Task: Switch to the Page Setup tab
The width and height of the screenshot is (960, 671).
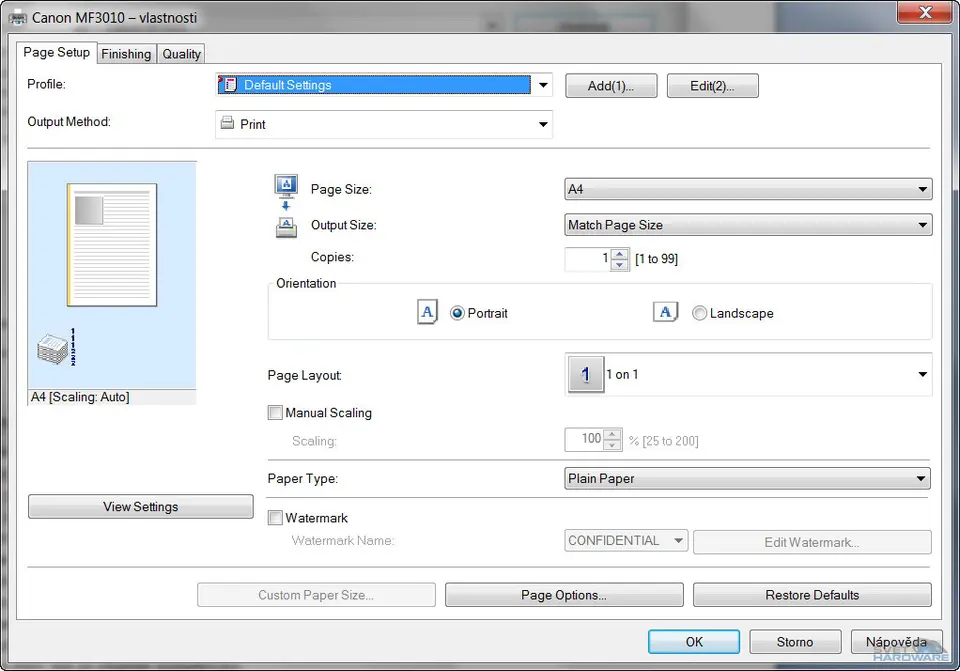Action: click(56, 52)
